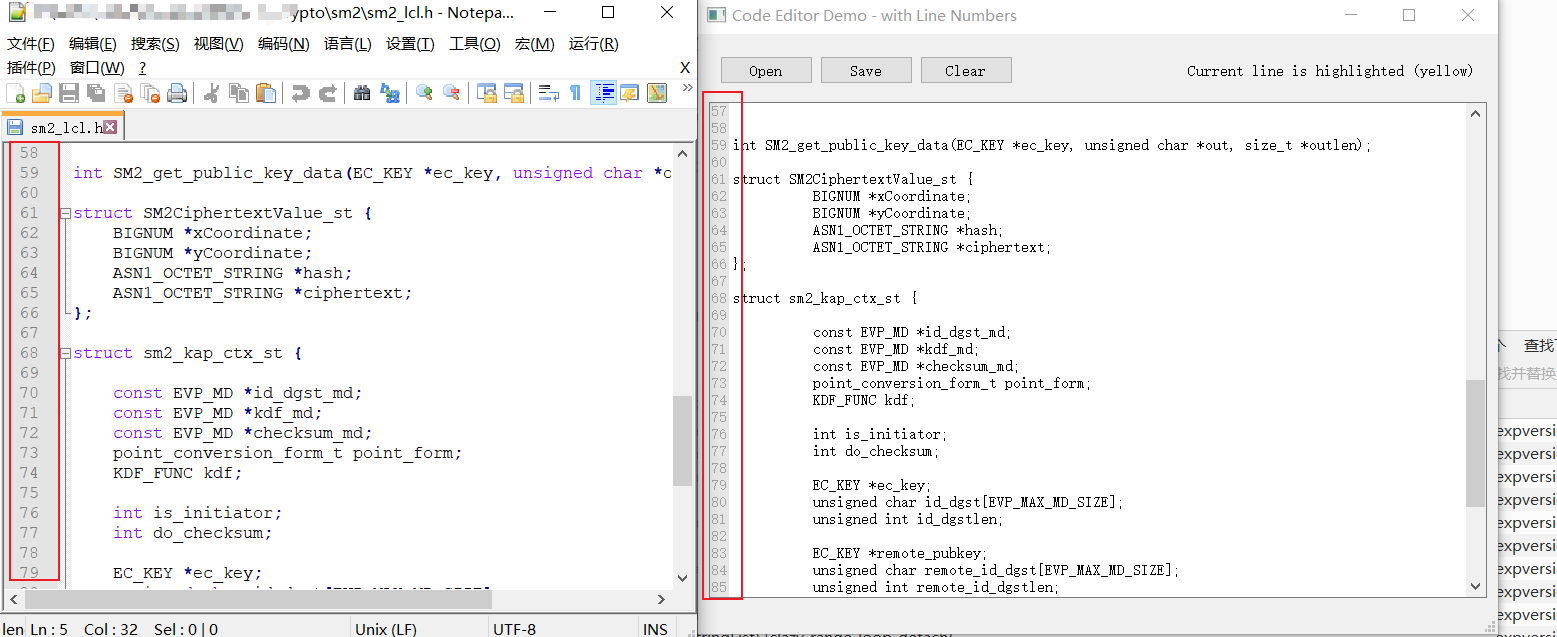Viewport: 1557px width, 637px height.
Task: Toggle word wrap in Notepad++
Action: pyautogui.click(x=549, y=93)
